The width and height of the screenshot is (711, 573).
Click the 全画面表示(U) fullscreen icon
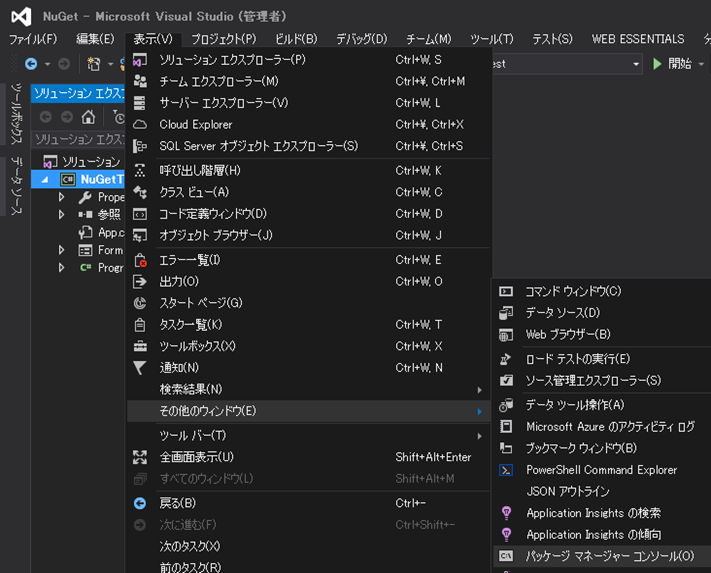click(x=140, y=457)
